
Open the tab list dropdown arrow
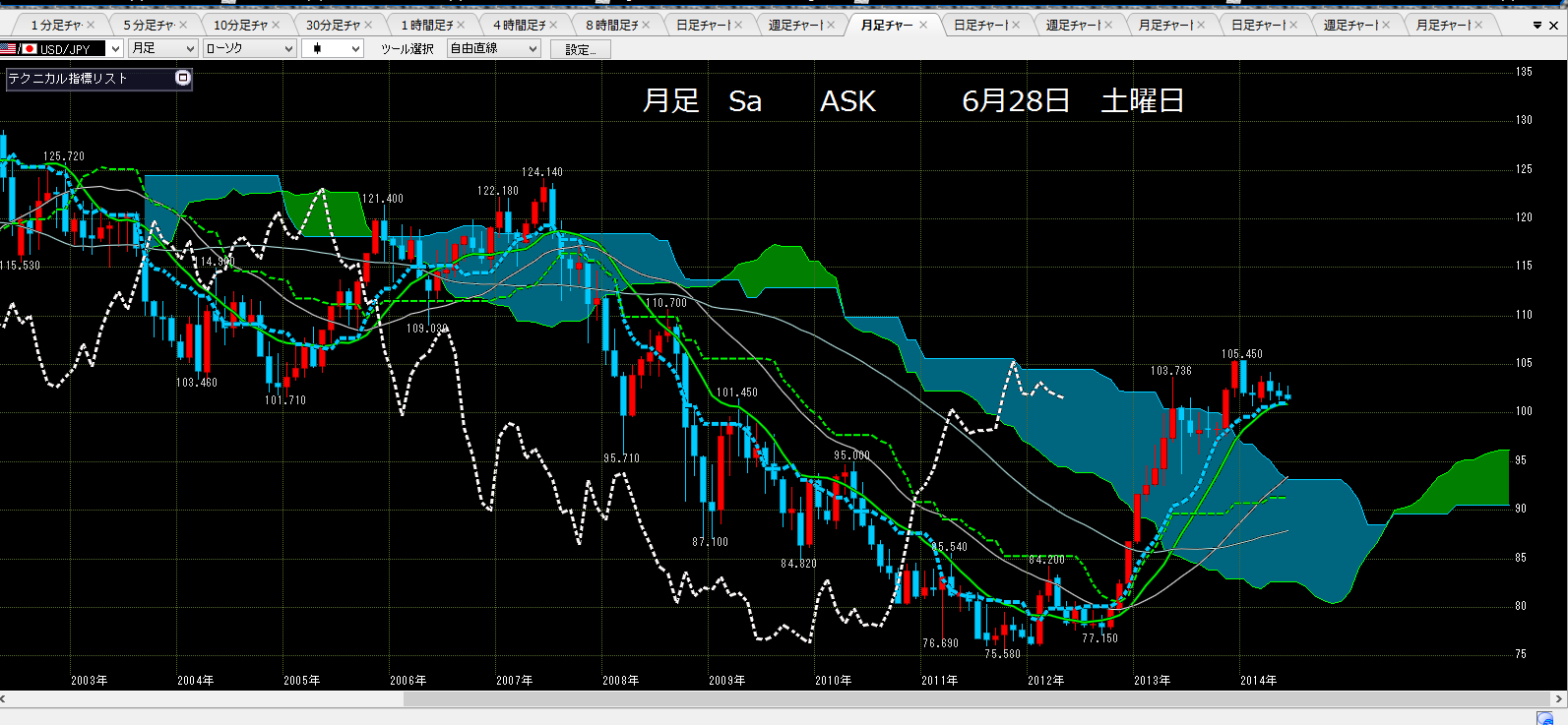[x=1537, y=26]
